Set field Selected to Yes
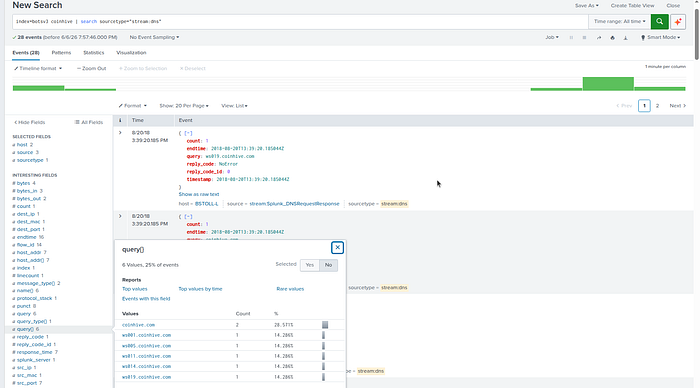 point(309,265)
